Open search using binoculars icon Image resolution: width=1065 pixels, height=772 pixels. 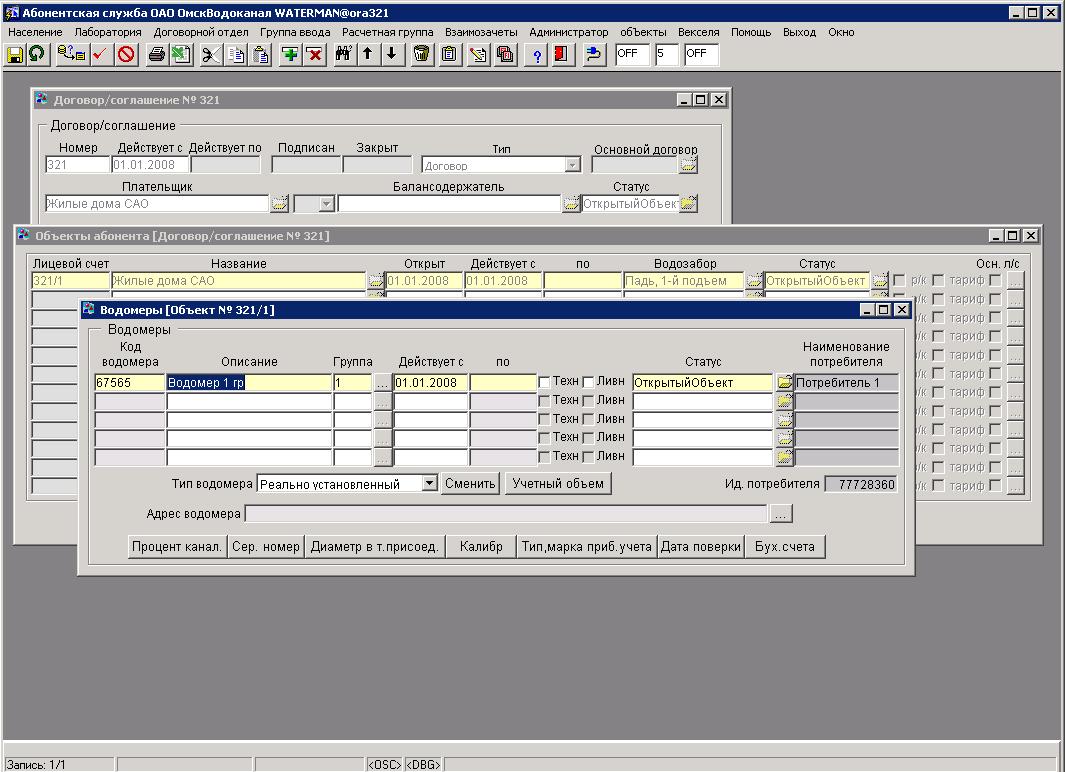[x=343, y=54]
